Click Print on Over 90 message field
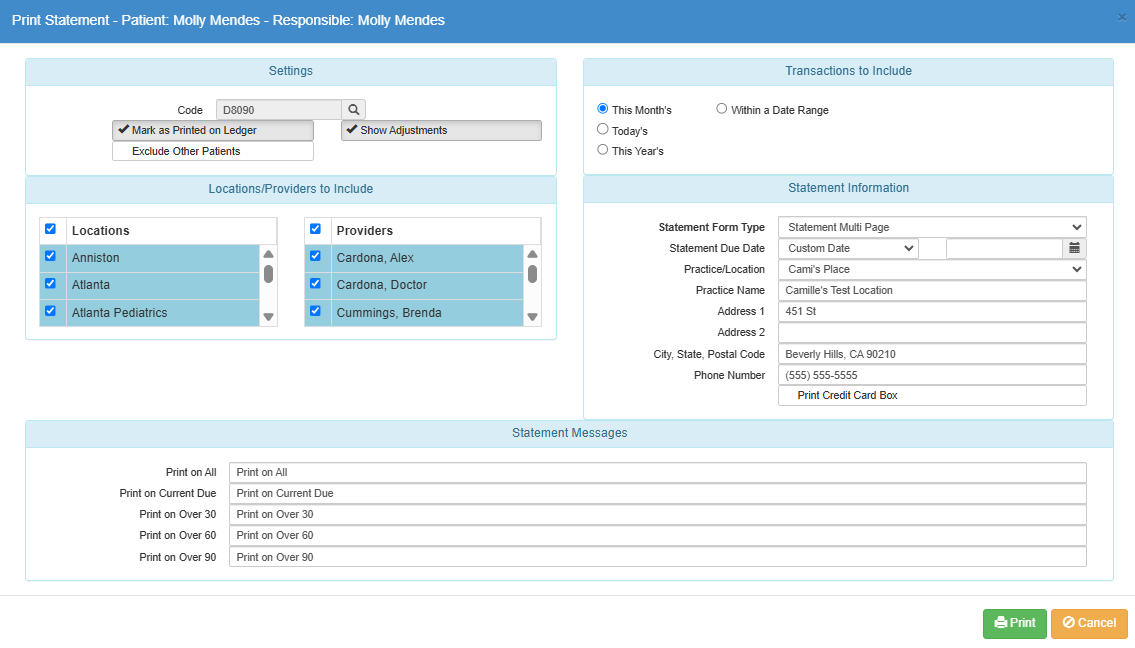1135x648 pixels. [x=658, y=557]
